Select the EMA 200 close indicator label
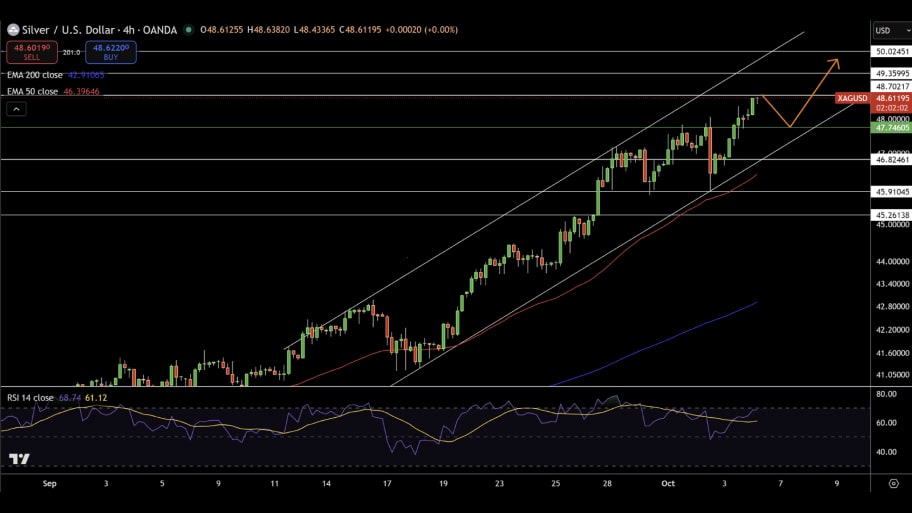Viewport: 912px width, 513px height. (x=35, y=75)
